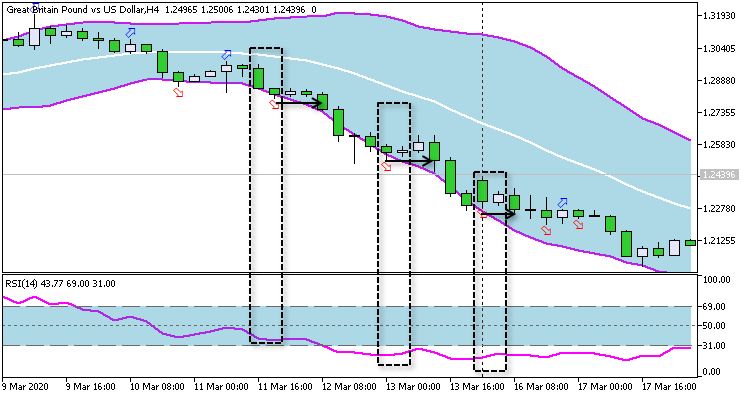Screen dimensions: 750x398
Task: Click the 11 Mar 00:00 time label
Action: click(221, 387)
